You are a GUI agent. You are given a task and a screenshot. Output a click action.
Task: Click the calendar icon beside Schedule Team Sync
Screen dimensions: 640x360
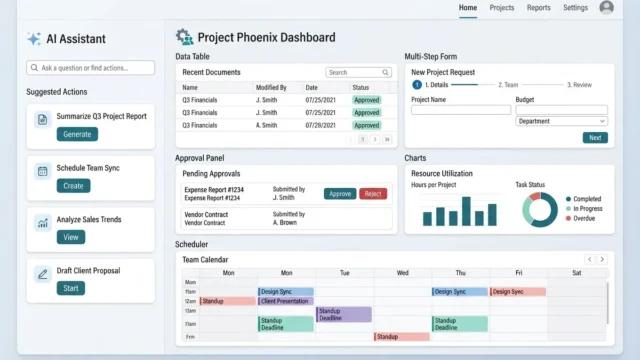click(x=42, y=171)
